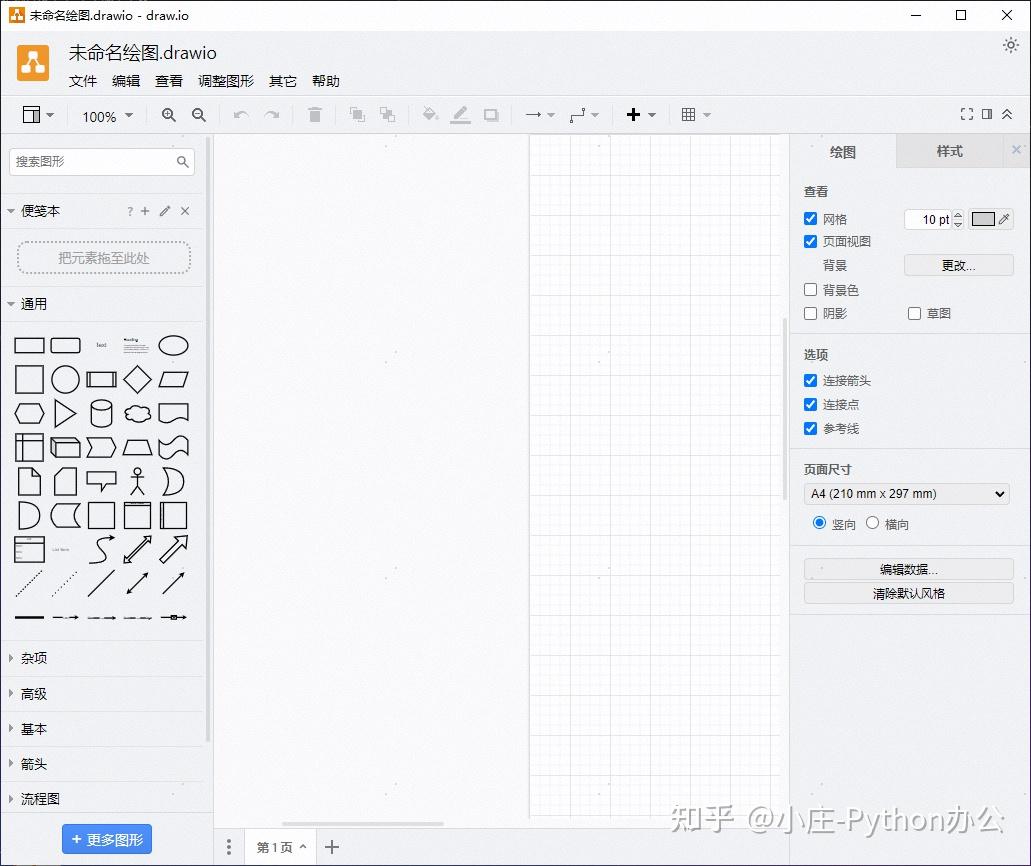Open the table dropdown in toolbar
1031x866 pixels.
click(x=696, y=115)
